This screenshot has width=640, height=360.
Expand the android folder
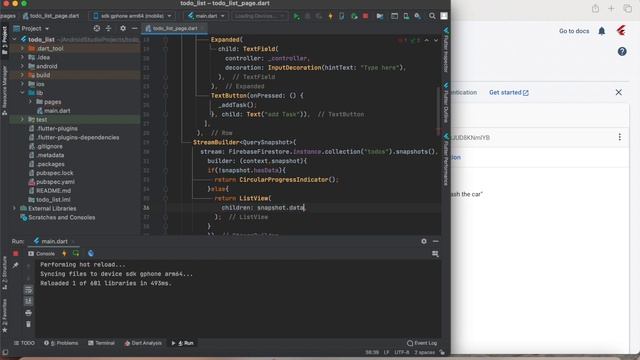coord(22,66)
